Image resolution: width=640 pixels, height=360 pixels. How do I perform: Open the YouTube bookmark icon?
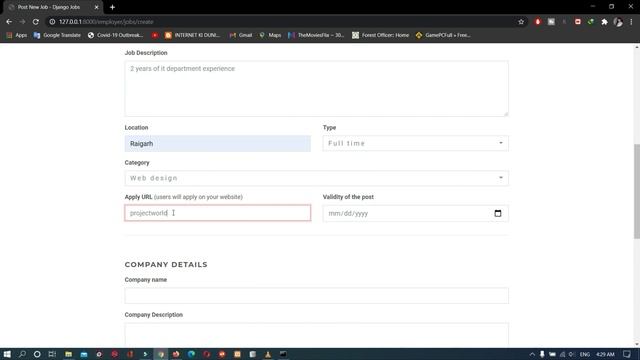[x=155, y=35]
